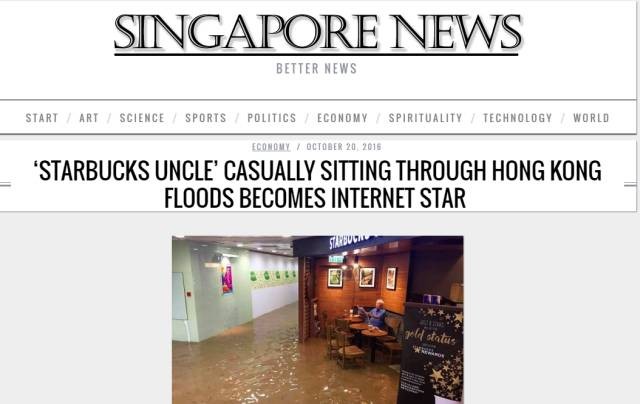Image resolution: width=640 pixels, height=404 pixels.
Task: Click the gold status banner in photo
Action: (431, 354)
